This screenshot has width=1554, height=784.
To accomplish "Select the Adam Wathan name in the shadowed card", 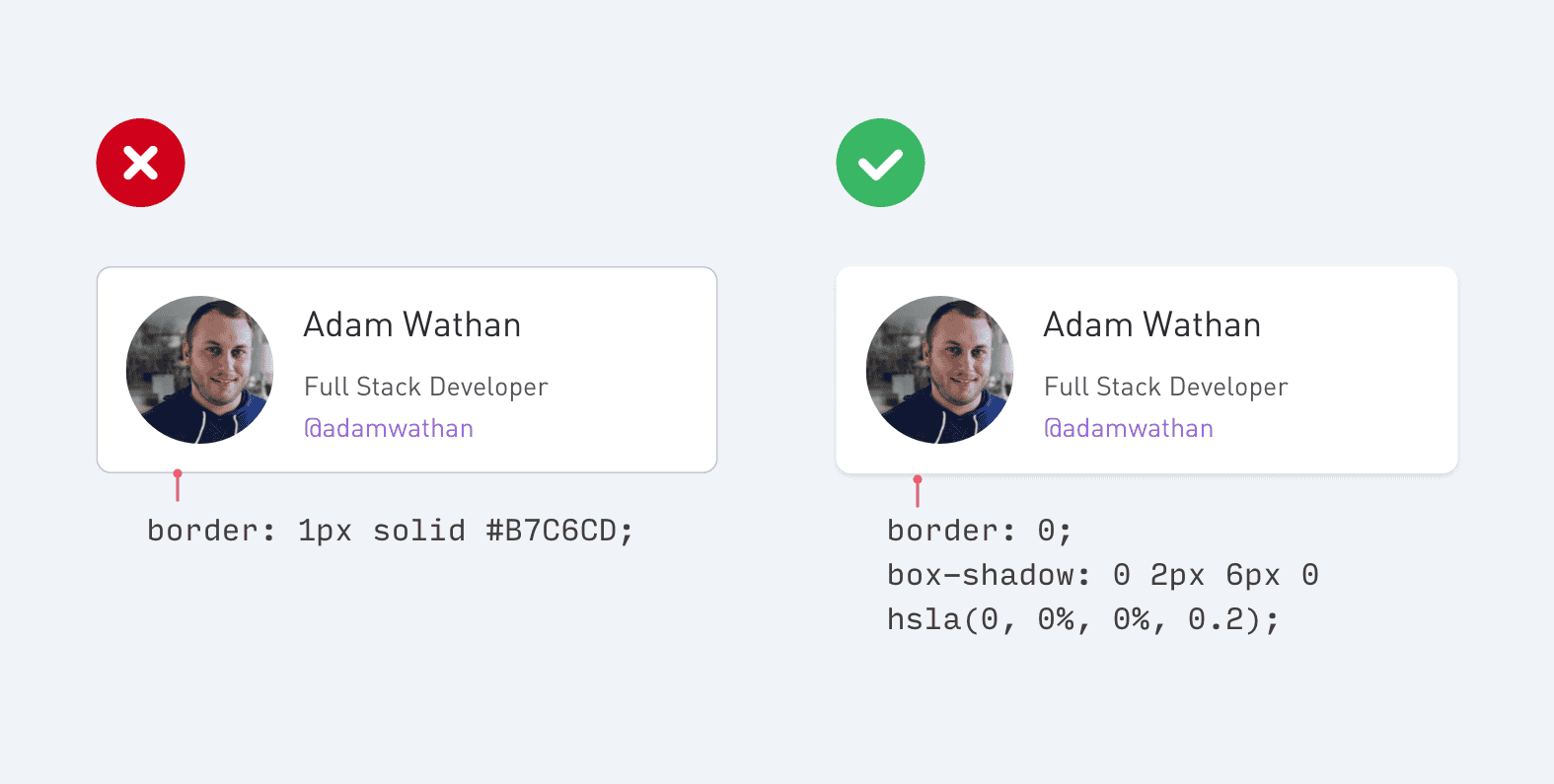I will point(1151,325).
